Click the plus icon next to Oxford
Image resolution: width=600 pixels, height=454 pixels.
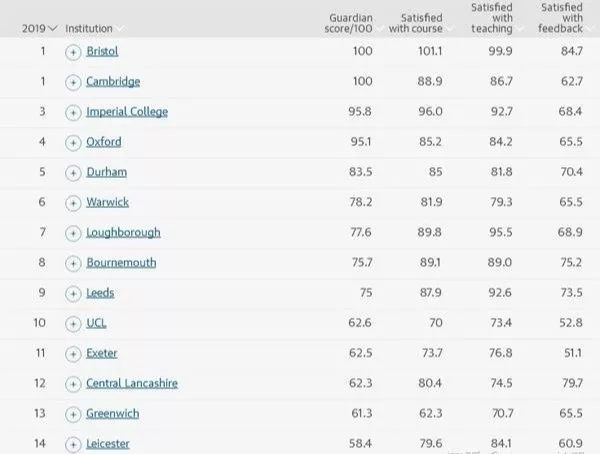[x=73, y=143]
